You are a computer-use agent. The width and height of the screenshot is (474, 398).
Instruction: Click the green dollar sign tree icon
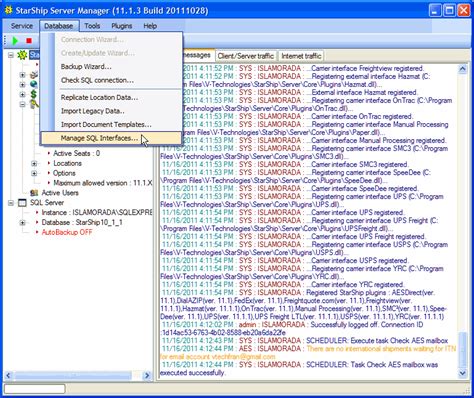[x=33, y=94]
